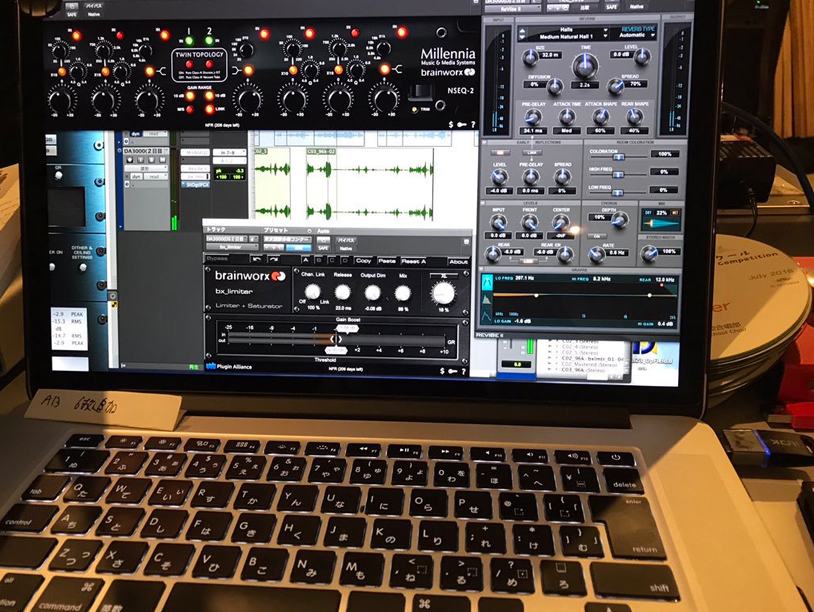Select settings slot A in bx_limiter
814x612 pixels.
click(306, 260)
